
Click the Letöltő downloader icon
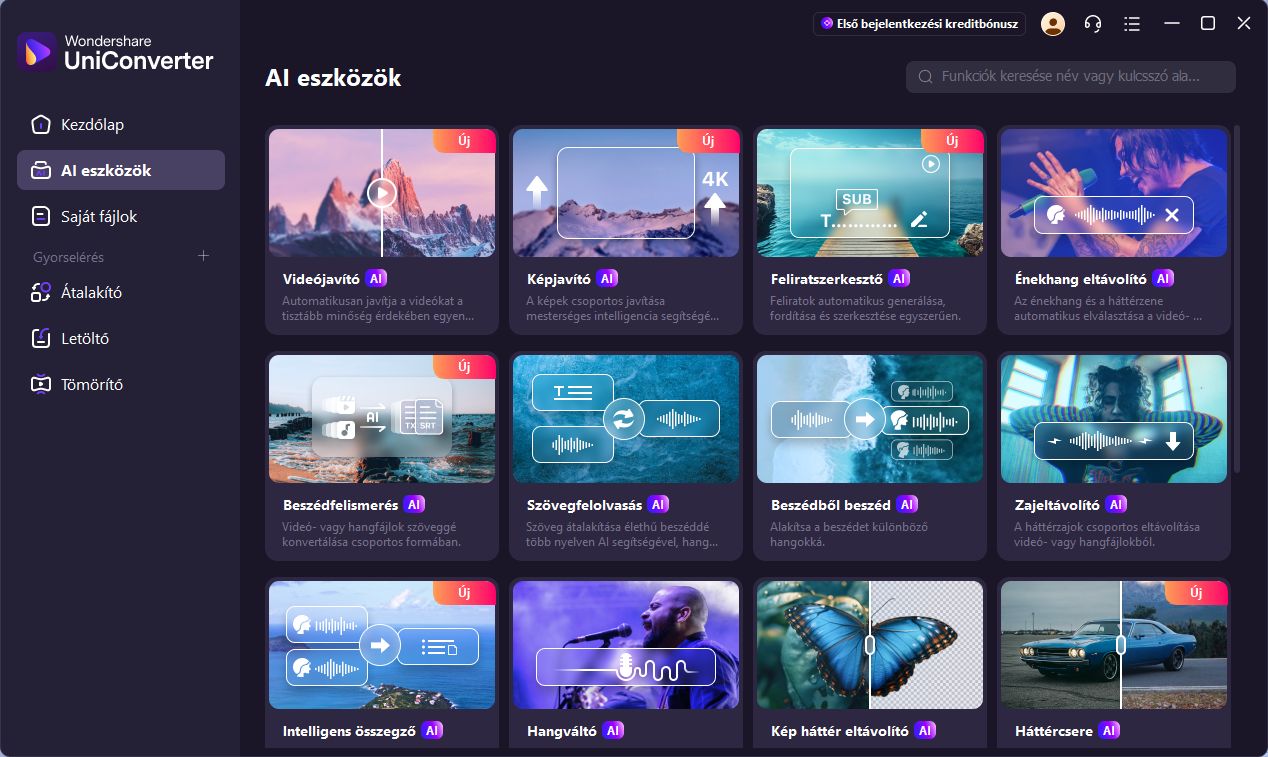(x=40, y=338)
